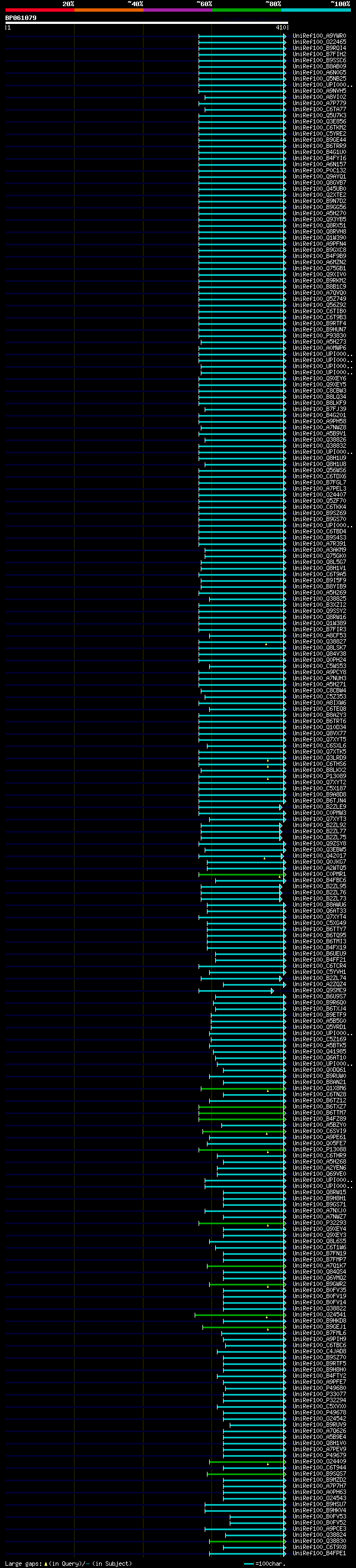Click the query end position label 410
Screen dimensions: 356x1568
(x=280, y=27)
